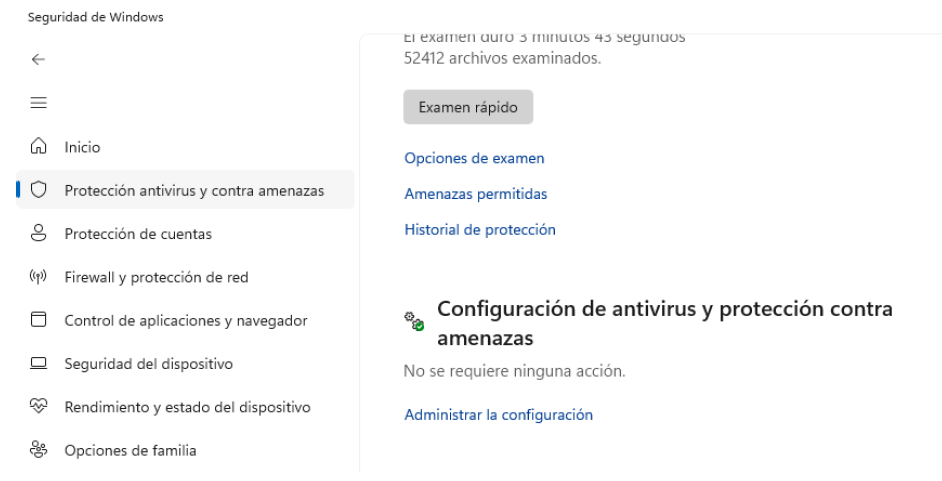This screenshot has height=481, width=942.
Task: Click the app and browser control icon
Action: 39,321
